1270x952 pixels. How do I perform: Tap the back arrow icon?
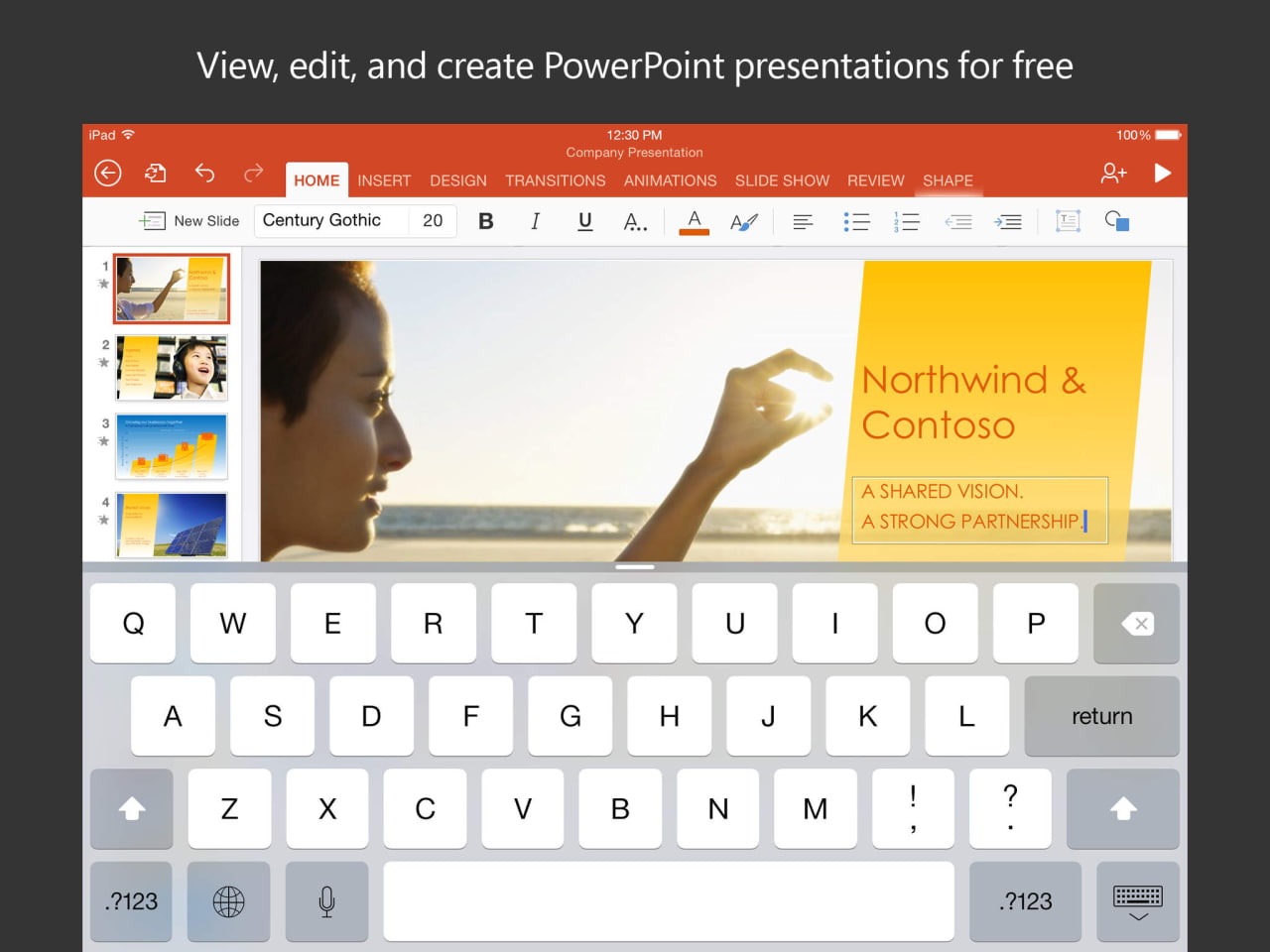(x=107, y=174)
